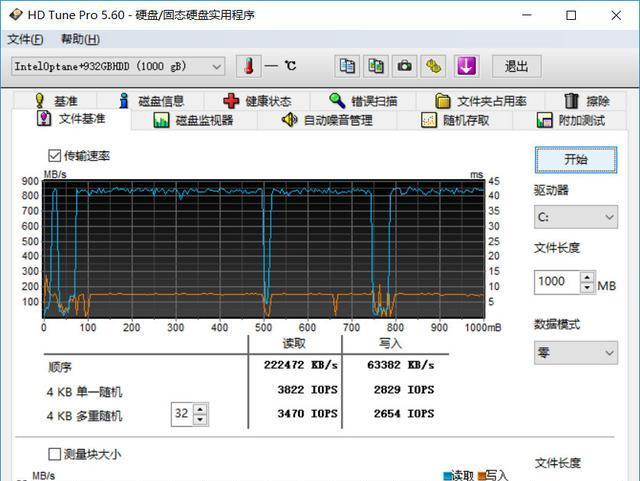640x481 pixels.
Task: Close the HD Tune Pro window
Action: coord(616,15)
